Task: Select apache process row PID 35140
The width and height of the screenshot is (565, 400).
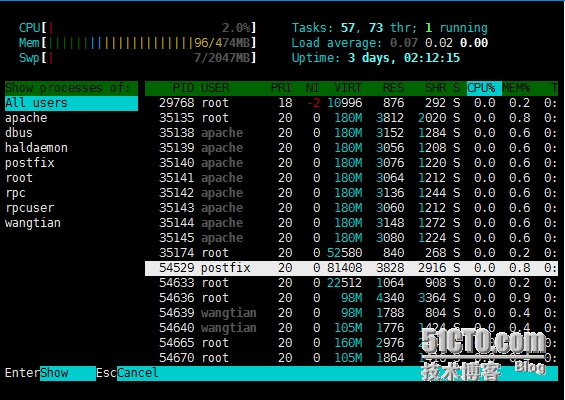Action: (x=351, y=163)
